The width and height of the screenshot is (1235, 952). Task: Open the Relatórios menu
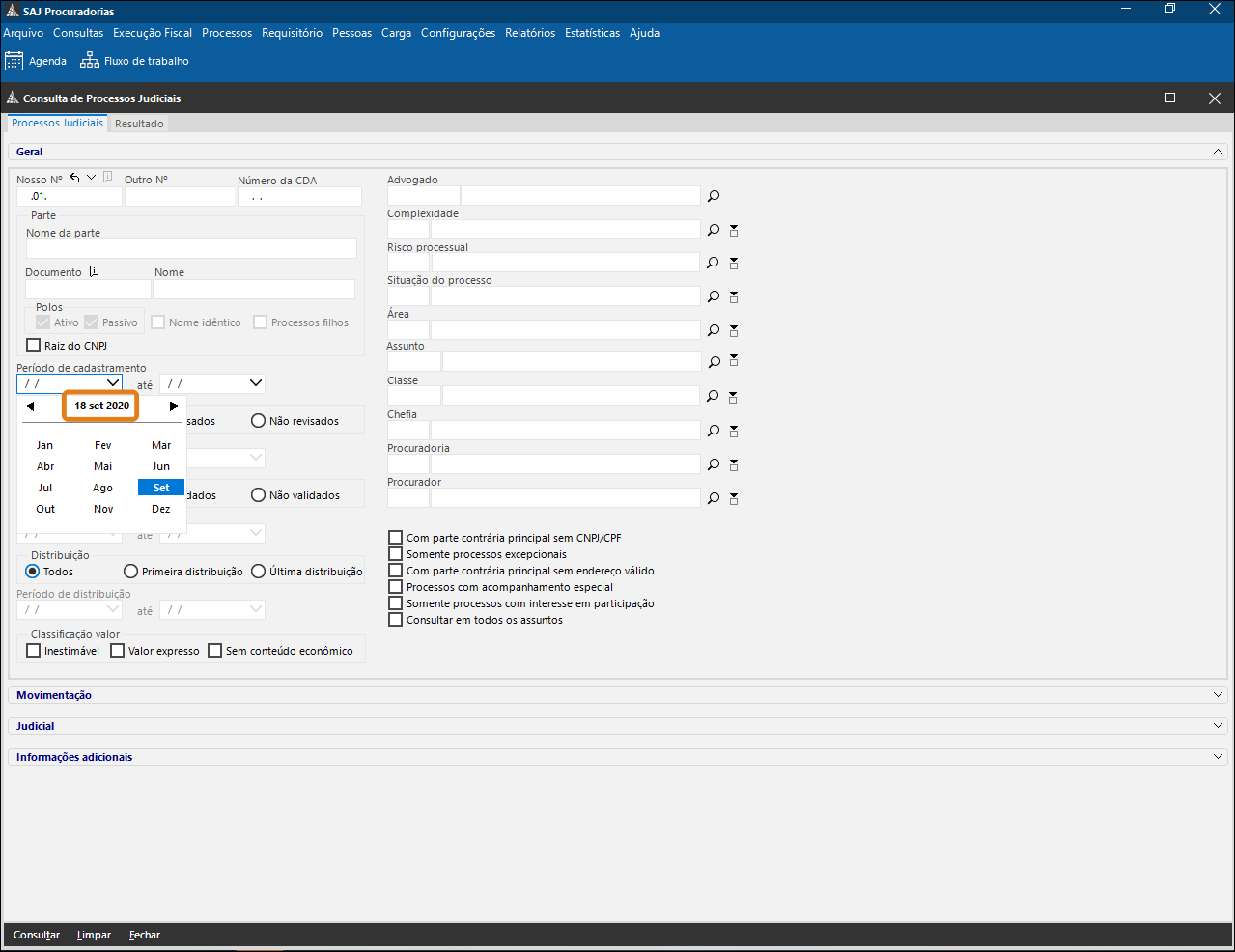pyautogui.click(x=530, y=33)
